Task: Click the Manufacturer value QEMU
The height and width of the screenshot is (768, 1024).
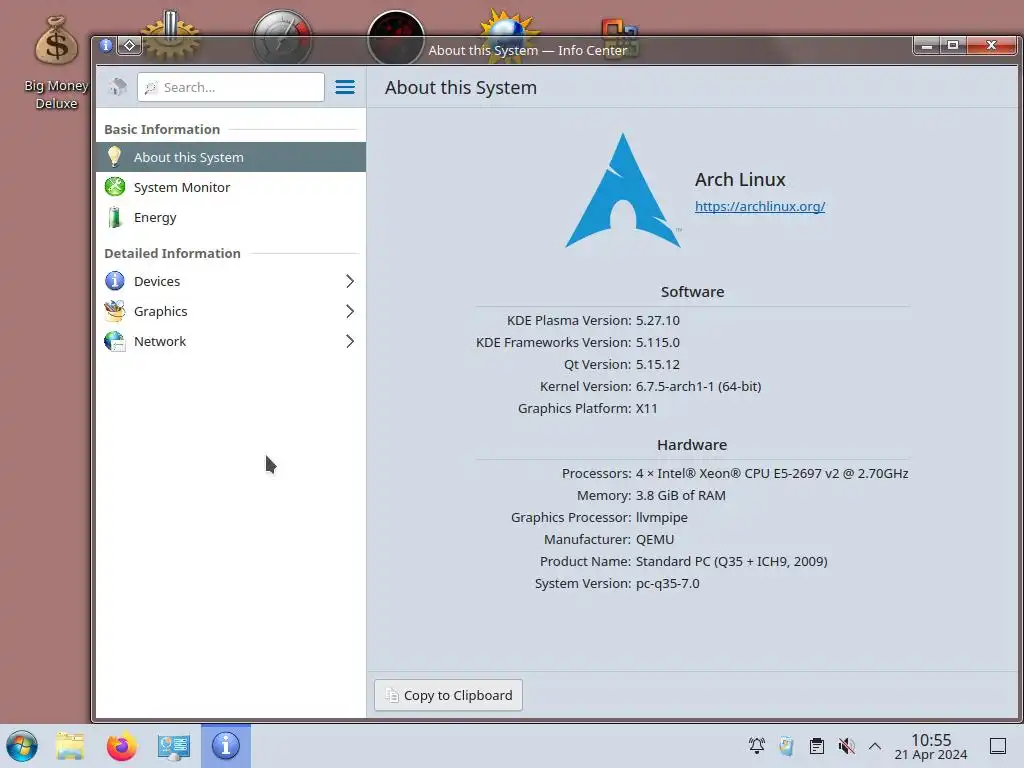Action: point(655,539)
